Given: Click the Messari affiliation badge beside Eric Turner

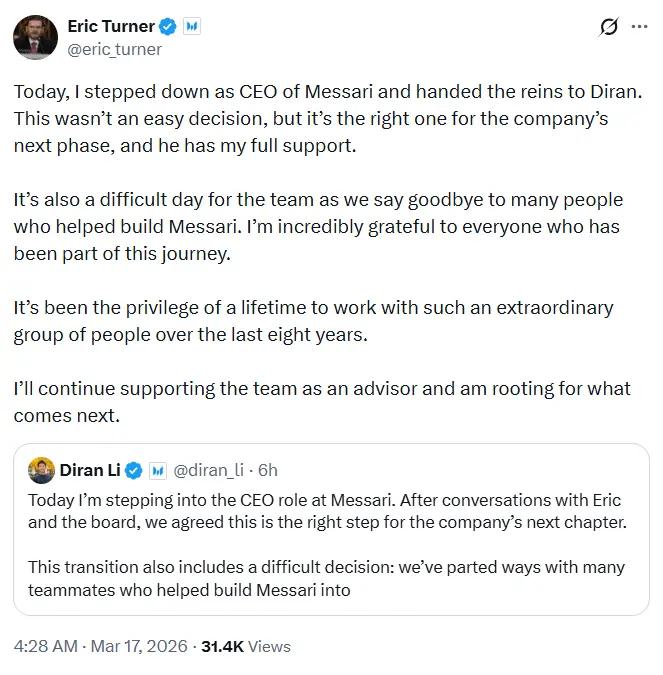Looking at the screenshot, I should click(192, 27).
